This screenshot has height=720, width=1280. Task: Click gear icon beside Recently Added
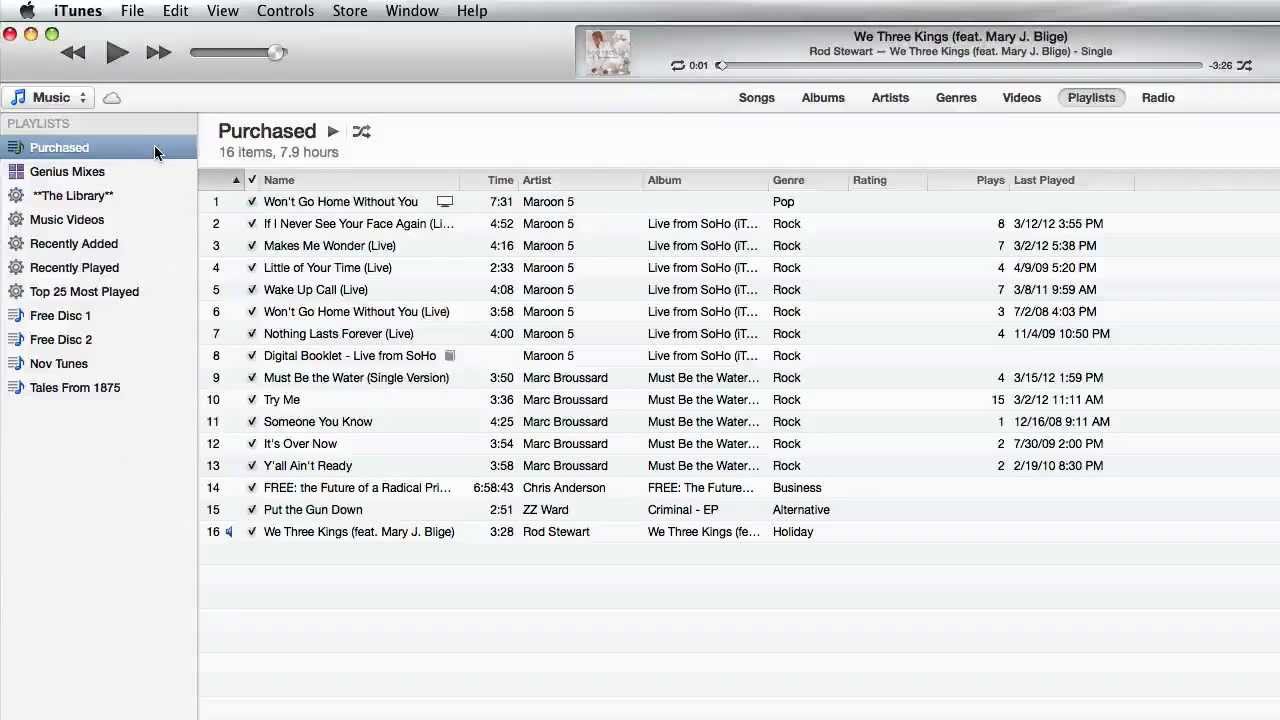point(16,244)
